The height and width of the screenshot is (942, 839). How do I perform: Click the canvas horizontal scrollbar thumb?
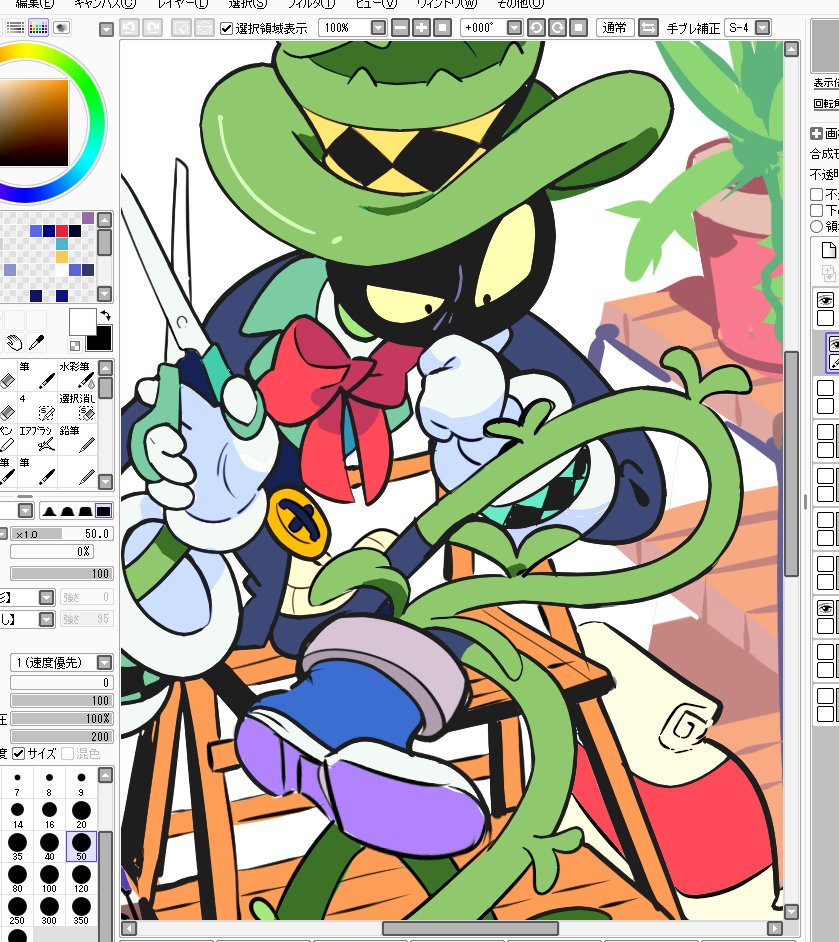click(471, 928)
